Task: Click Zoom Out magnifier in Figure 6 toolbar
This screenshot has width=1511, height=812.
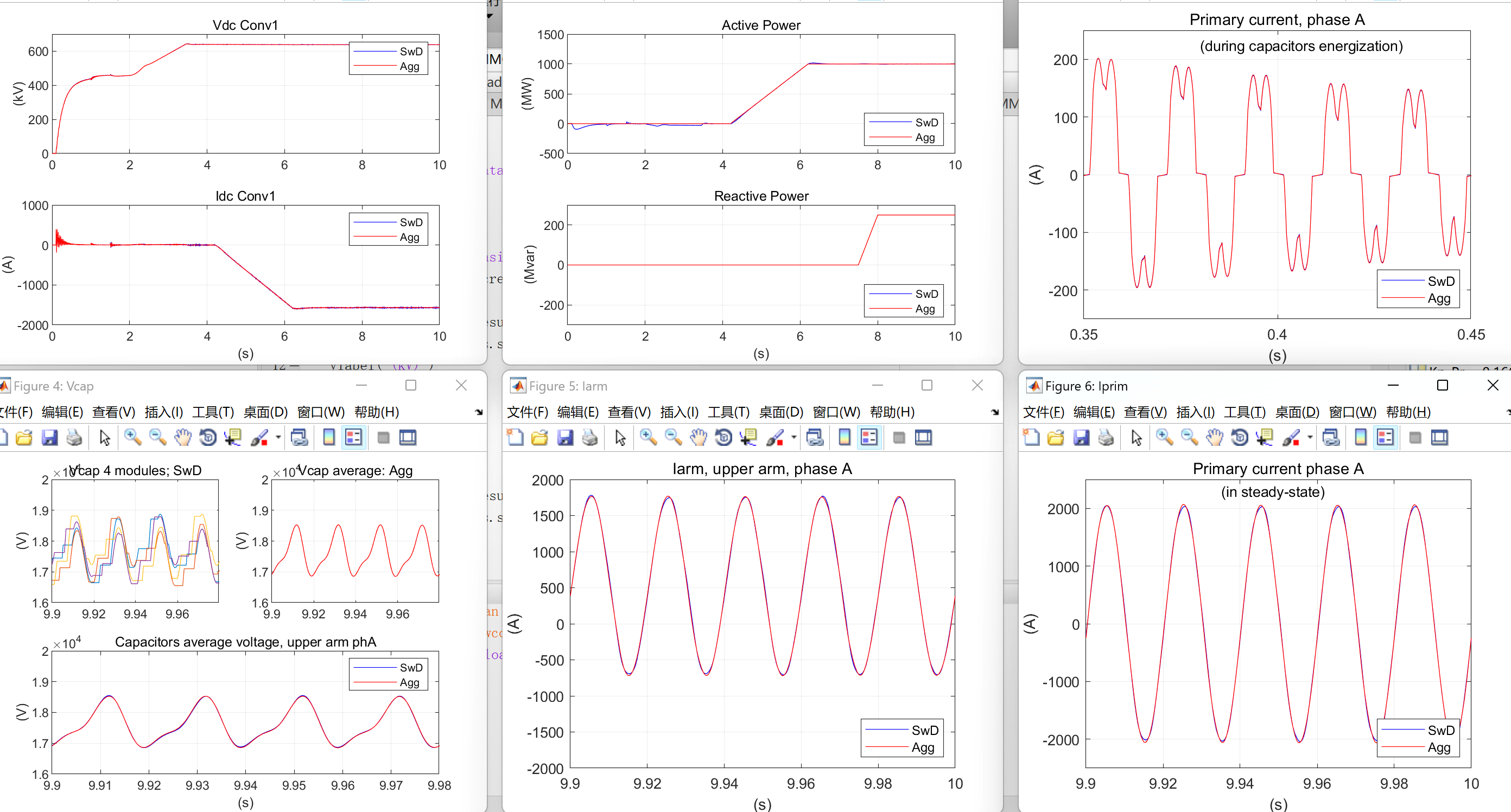Action: click(1189, 437)
